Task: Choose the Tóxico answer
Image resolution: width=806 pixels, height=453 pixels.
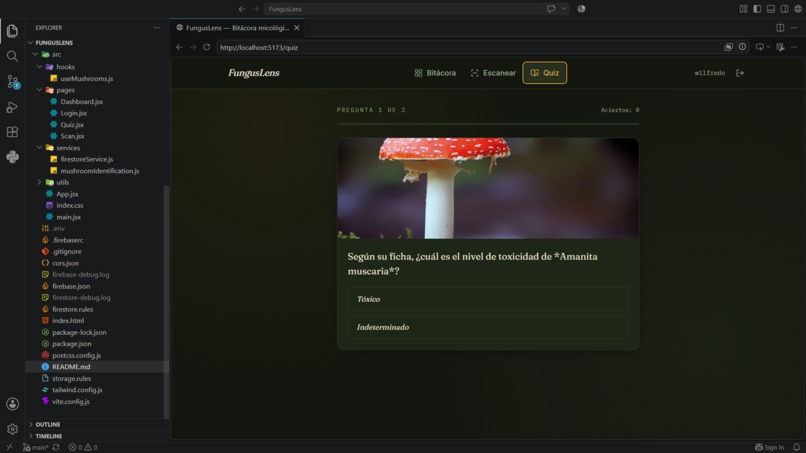Action: pyautogui.click(x=488, y=299)
